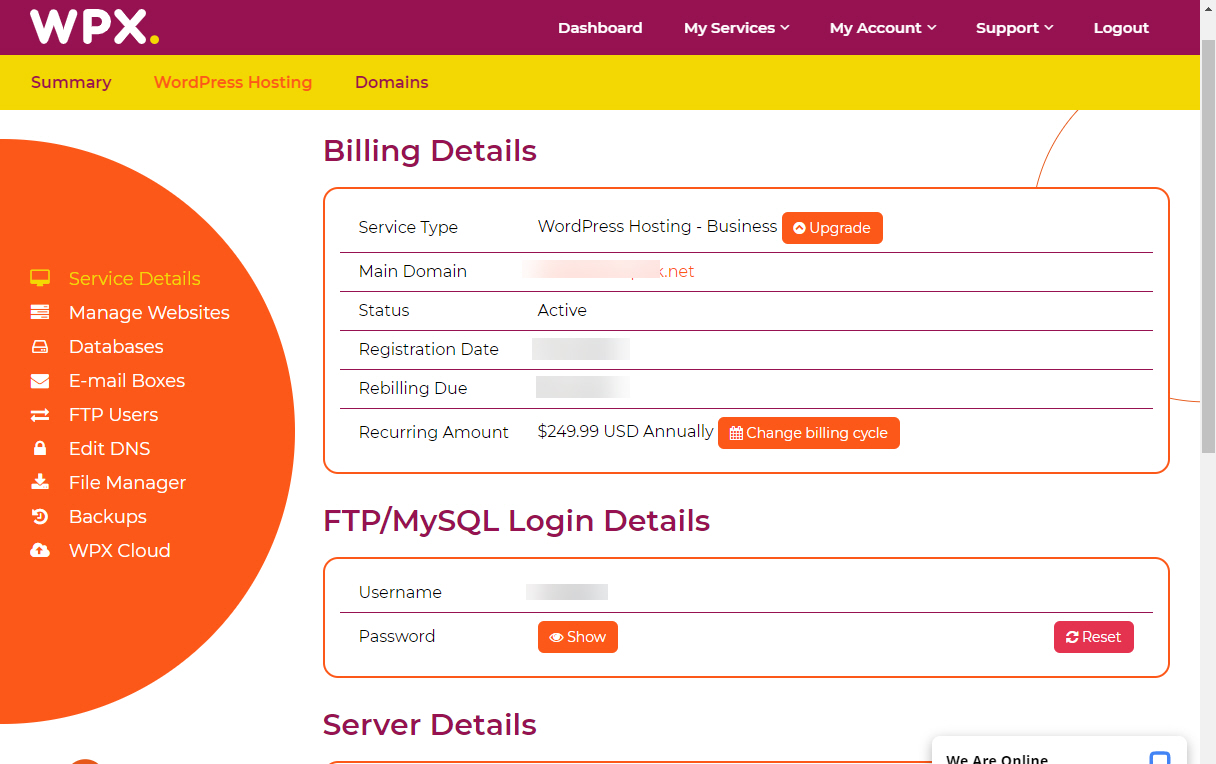
Task: Click the Backups history icon
Action: point(40,517)
